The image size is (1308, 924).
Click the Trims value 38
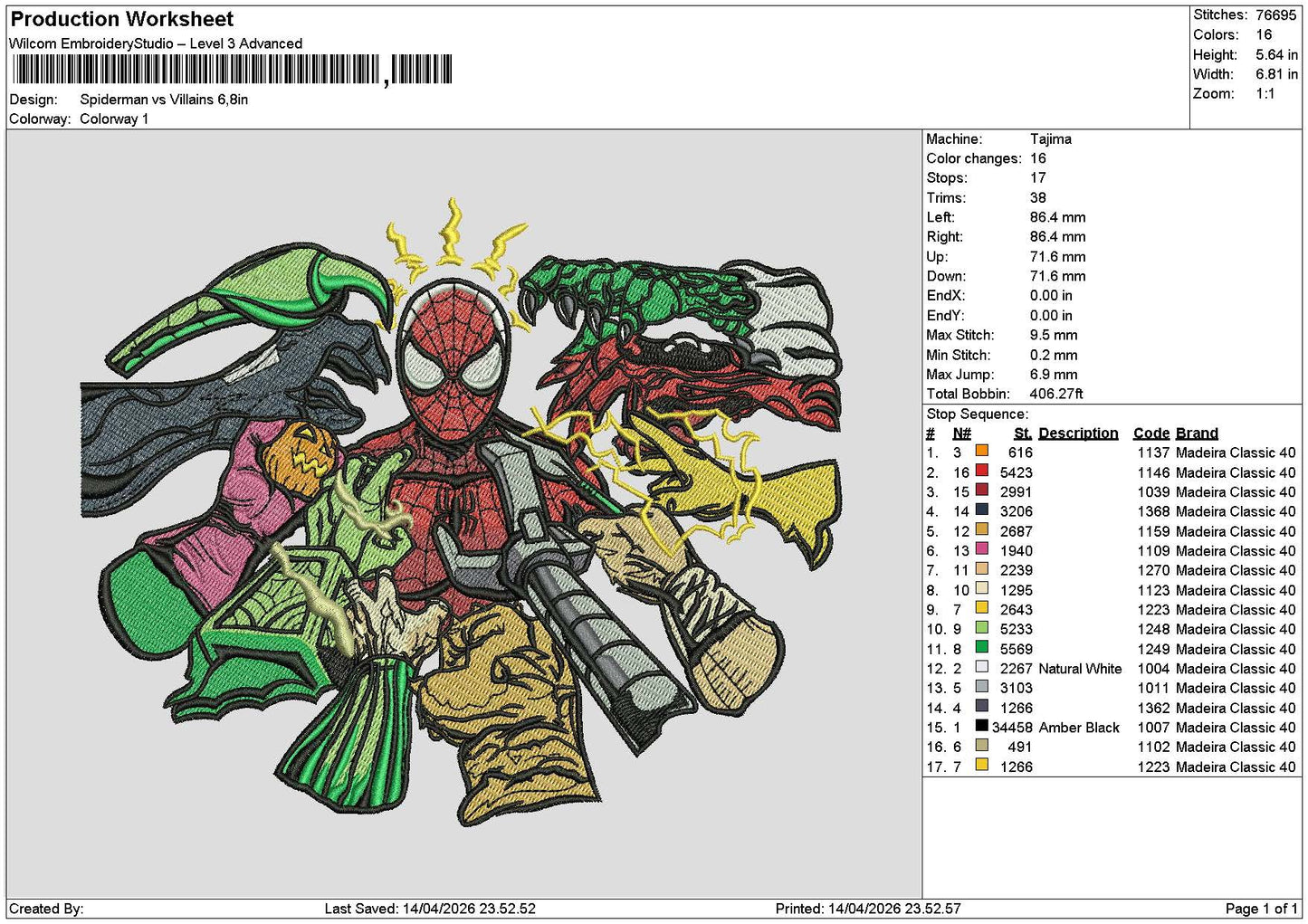click(x=1038, y=198)
